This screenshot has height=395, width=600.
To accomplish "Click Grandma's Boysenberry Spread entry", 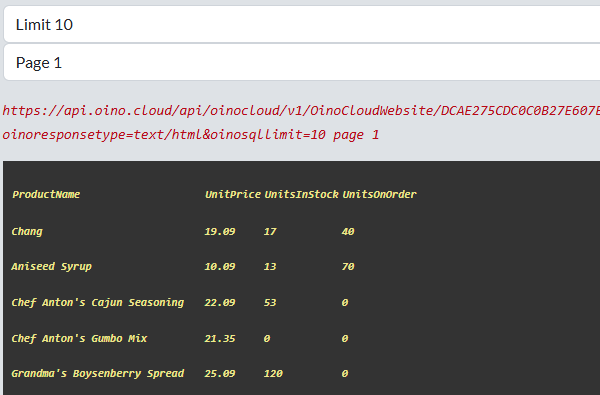I will click(x=98, y=373).
